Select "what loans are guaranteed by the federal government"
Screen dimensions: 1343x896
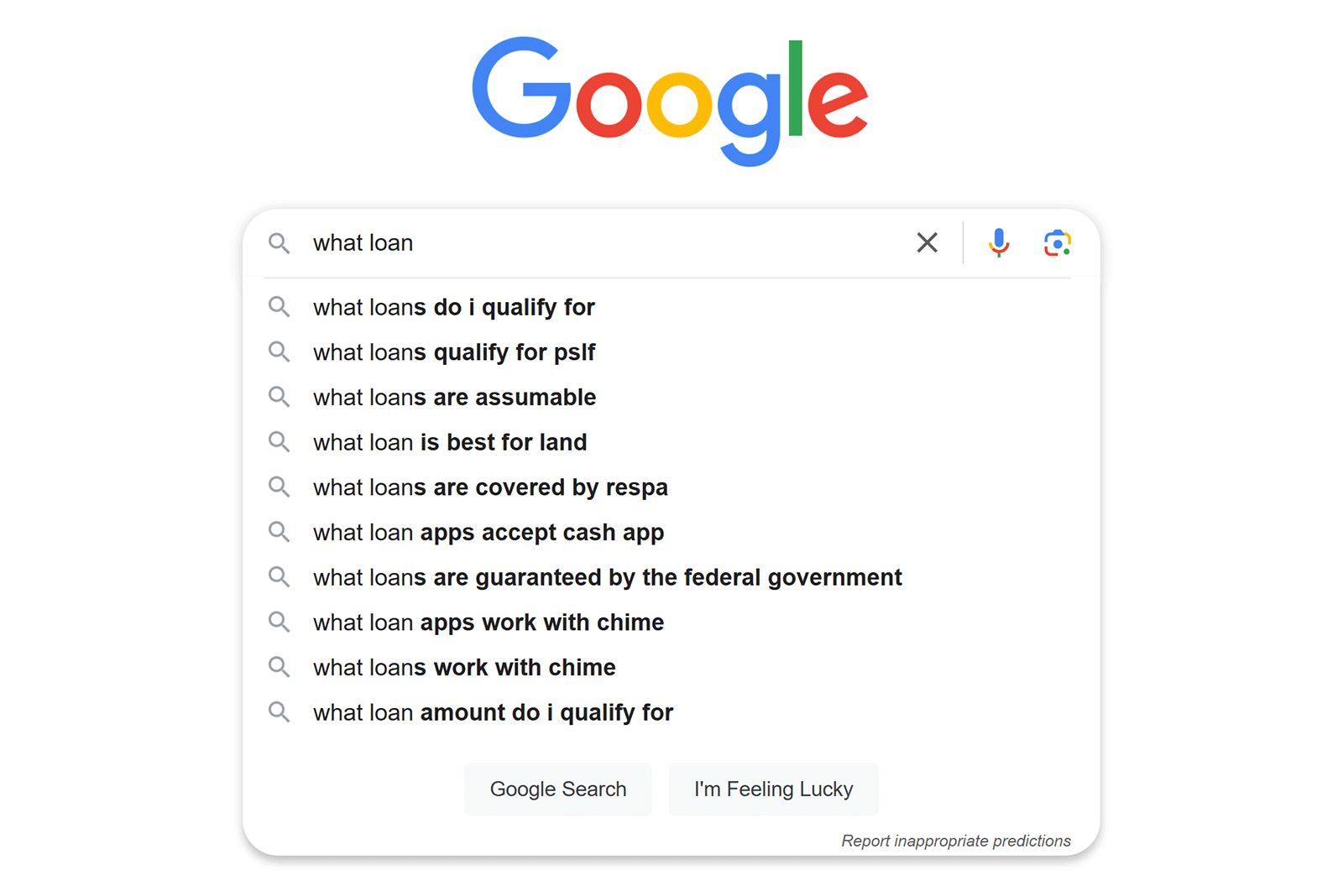point(607,577)
